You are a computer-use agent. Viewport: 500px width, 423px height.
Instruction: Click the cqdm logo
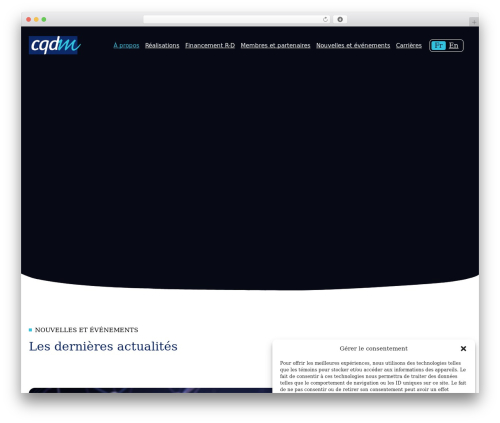pyautogui.click(x=55, y=45)
